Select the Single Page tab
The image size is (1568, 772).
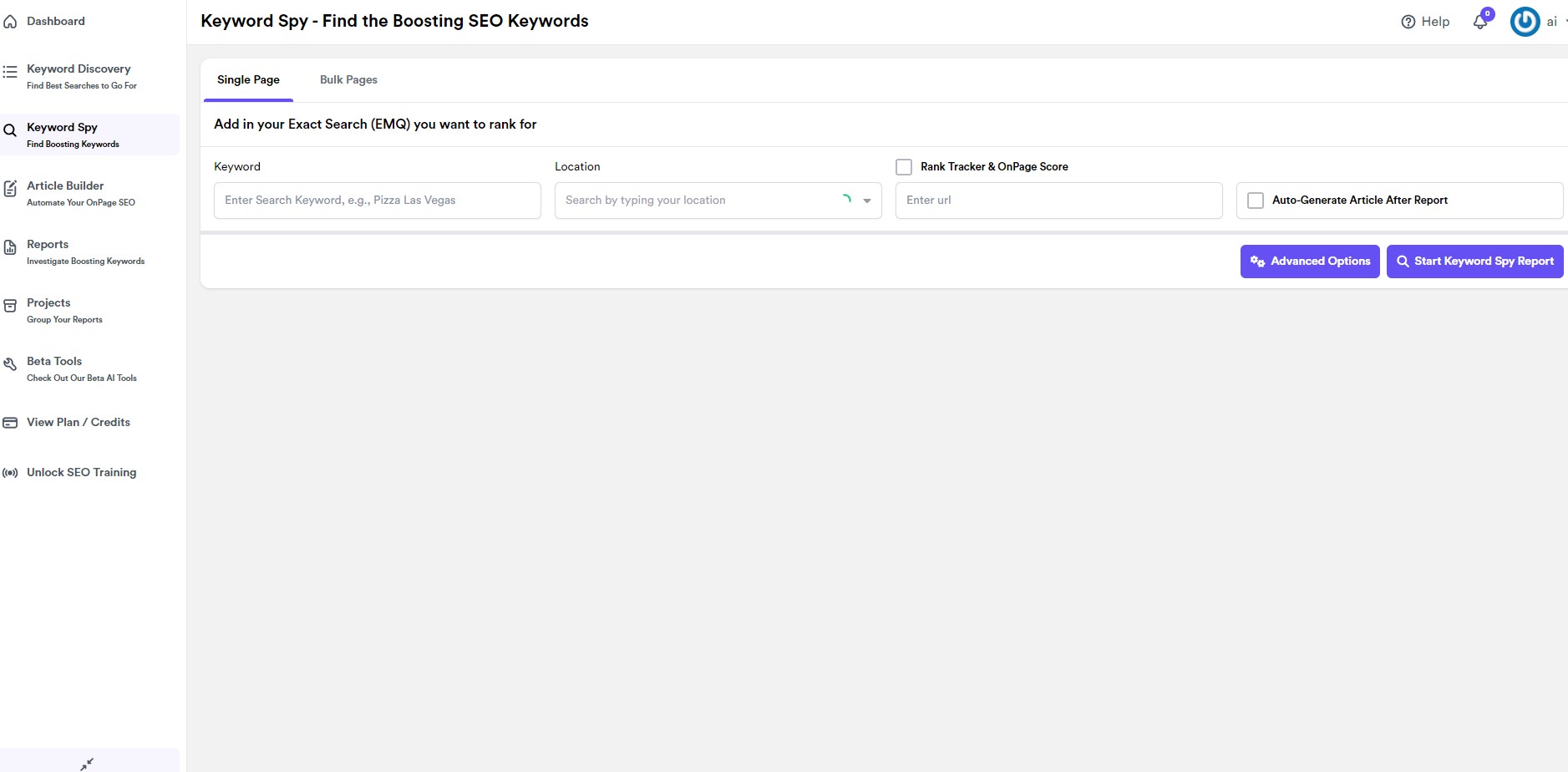tap(248, 79)
